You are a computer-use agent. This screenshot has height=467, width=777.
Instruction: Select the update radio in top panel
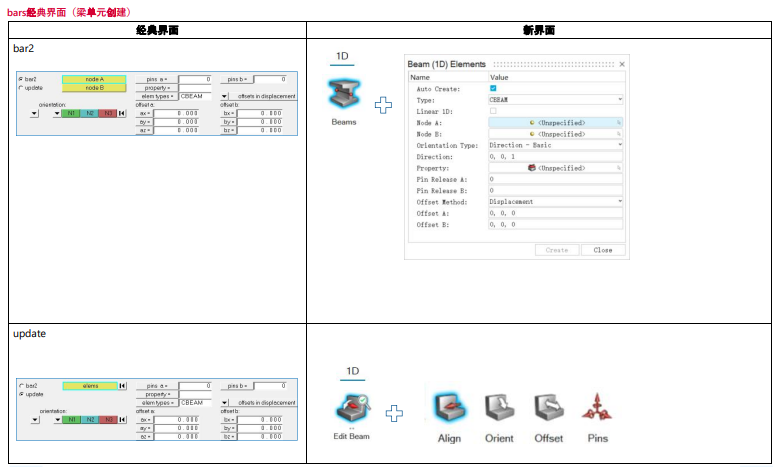(22, 87)
